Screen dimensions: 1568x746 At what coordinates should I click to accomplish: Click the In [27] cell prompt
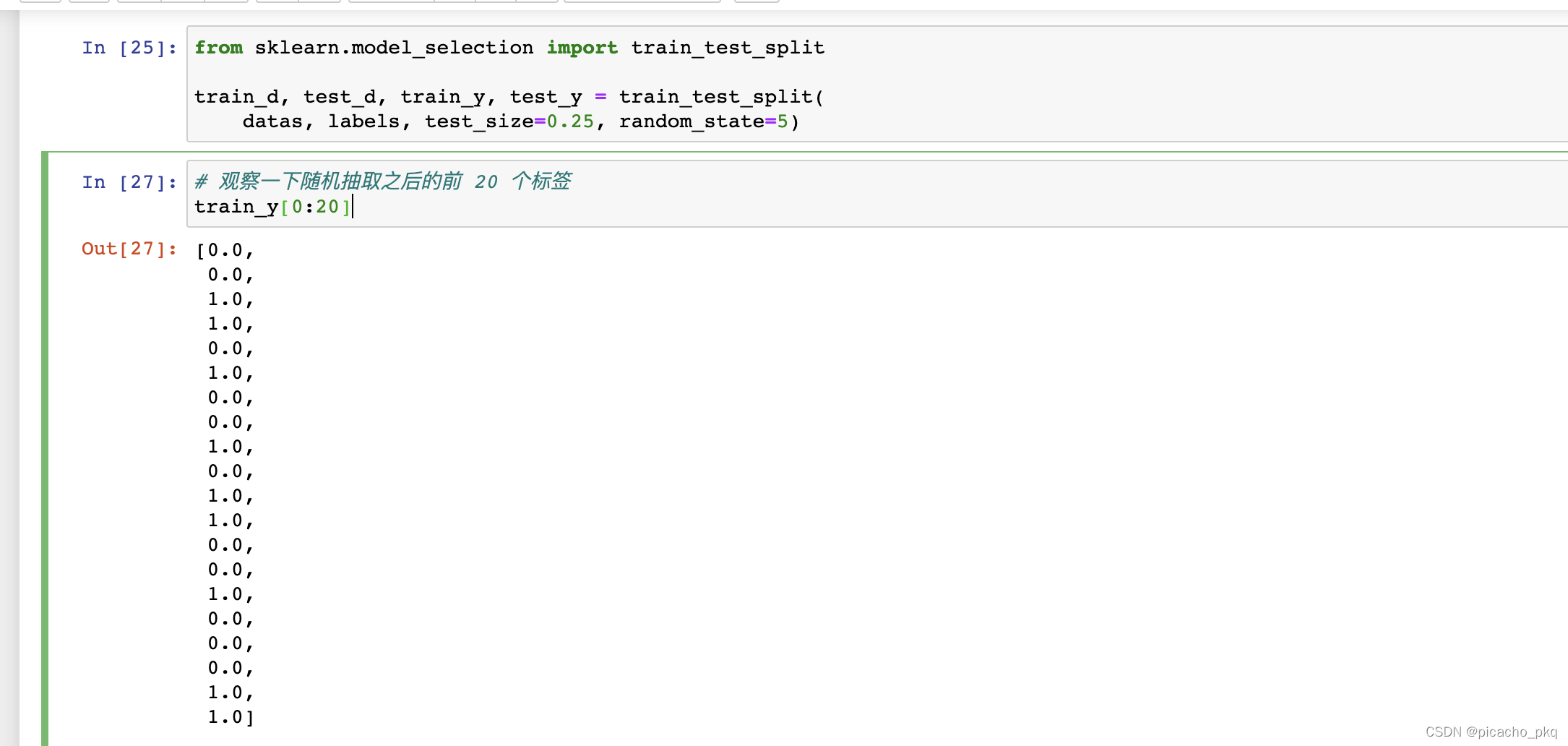pos(129,182)
